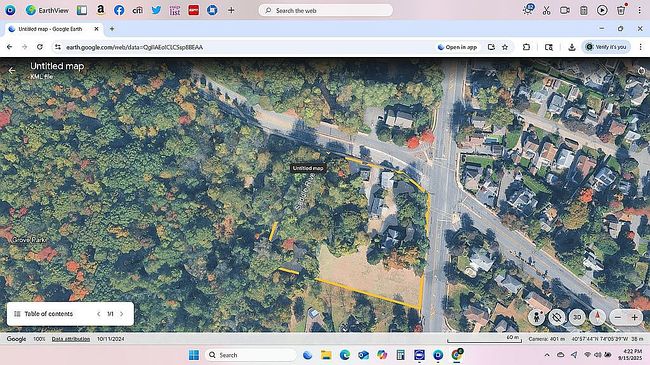Open a new browser tab

112,29
